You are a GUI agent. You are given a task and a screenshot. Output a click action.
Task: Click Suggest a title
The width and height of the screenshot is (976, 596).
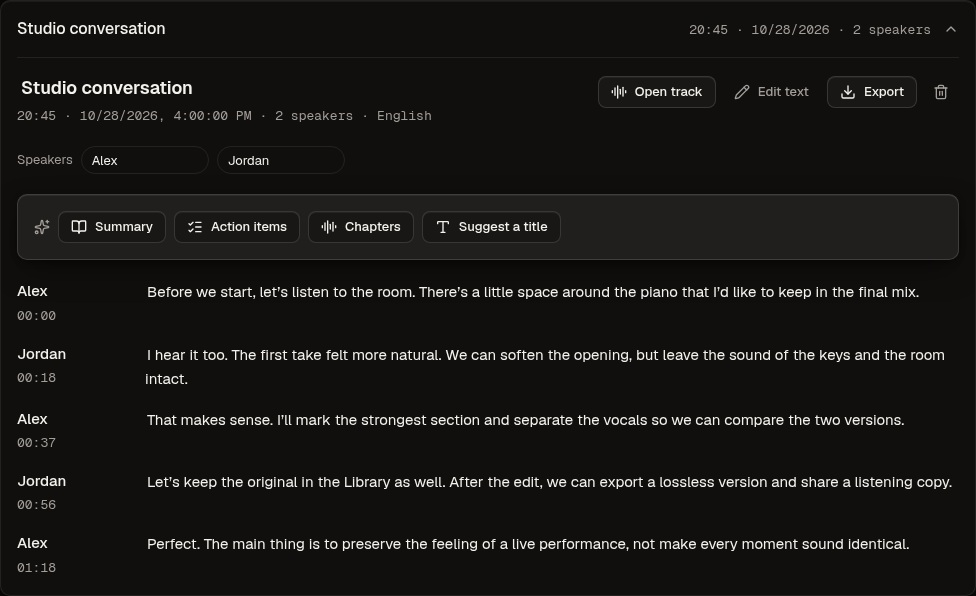pyautogui.click(x=491, y=227)
